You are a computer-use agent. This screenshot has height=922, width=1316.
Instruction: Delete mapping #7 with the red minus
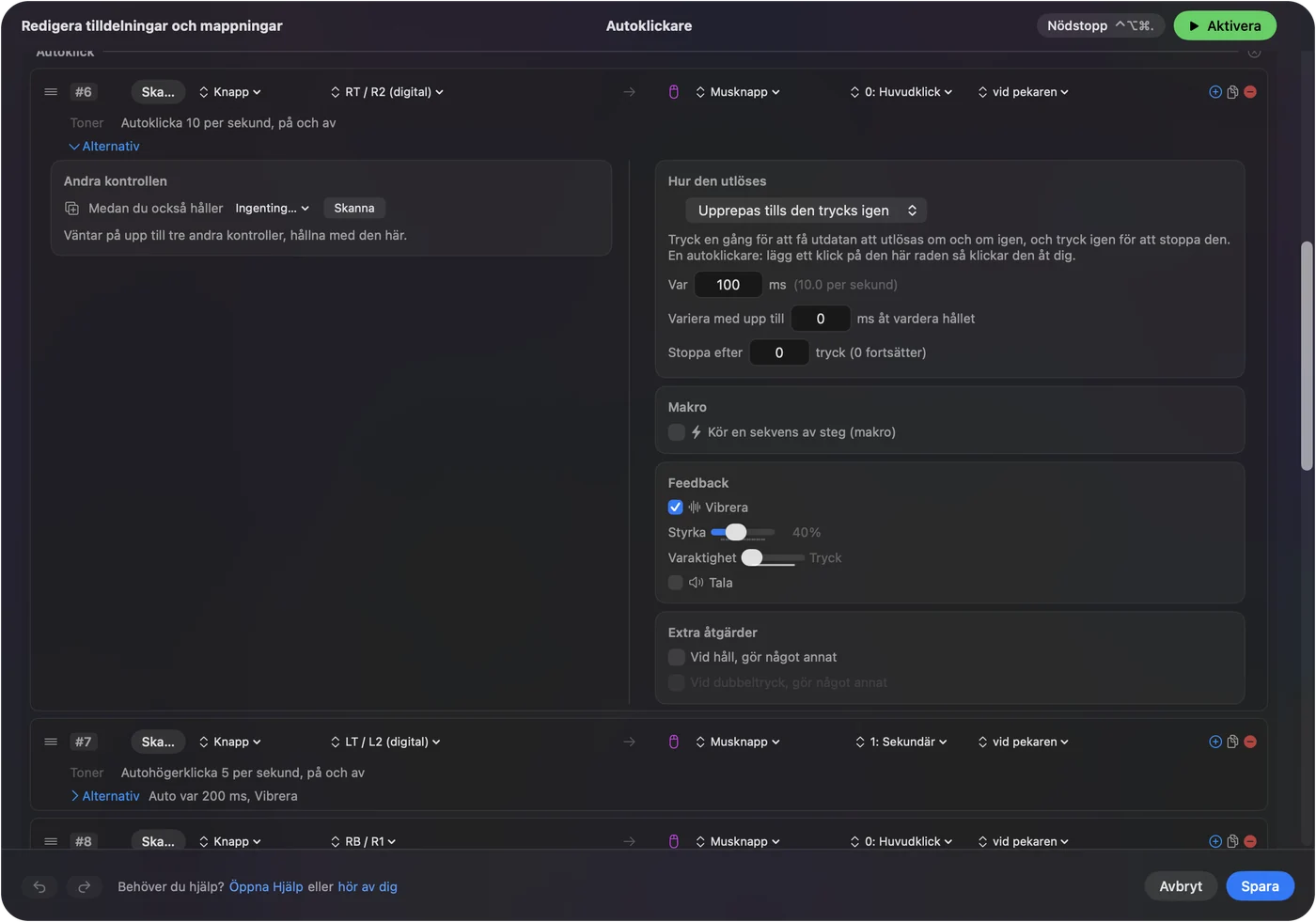[x=1250, y=742]
